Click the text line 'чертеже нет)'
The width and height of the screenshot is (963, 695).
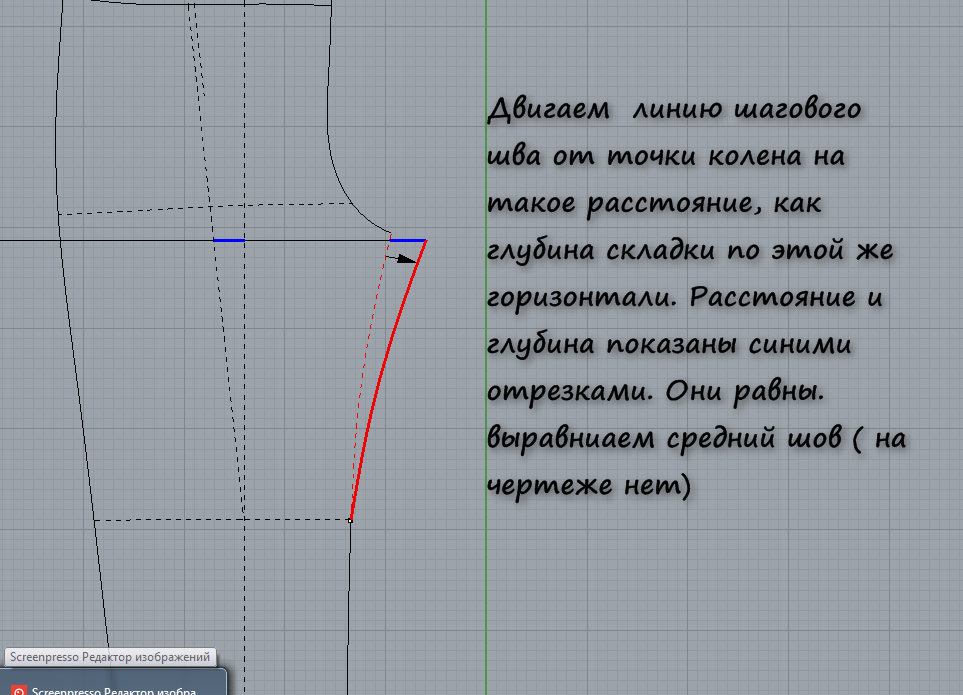point(590,486)
